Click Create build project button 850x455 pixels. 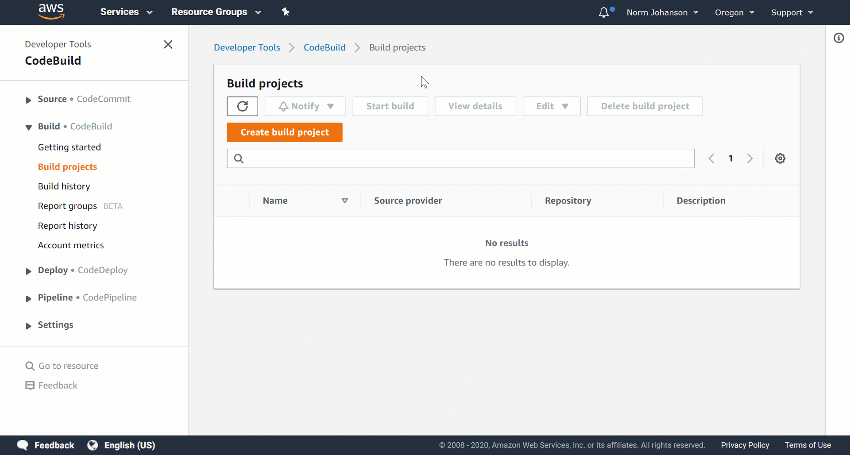pos(285,132)
